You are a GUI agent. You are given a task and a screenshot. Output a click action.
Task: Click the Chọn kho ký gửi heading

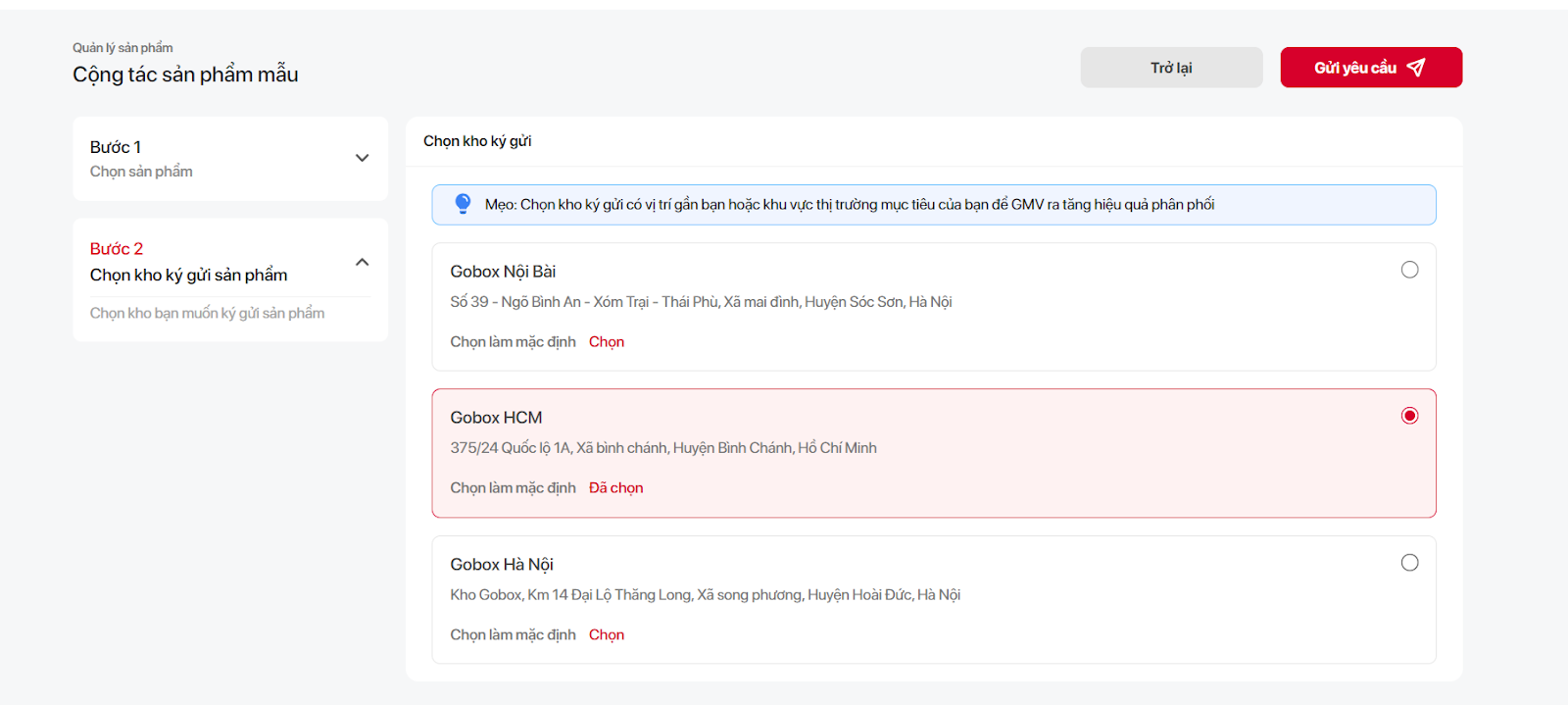[477, 141]
